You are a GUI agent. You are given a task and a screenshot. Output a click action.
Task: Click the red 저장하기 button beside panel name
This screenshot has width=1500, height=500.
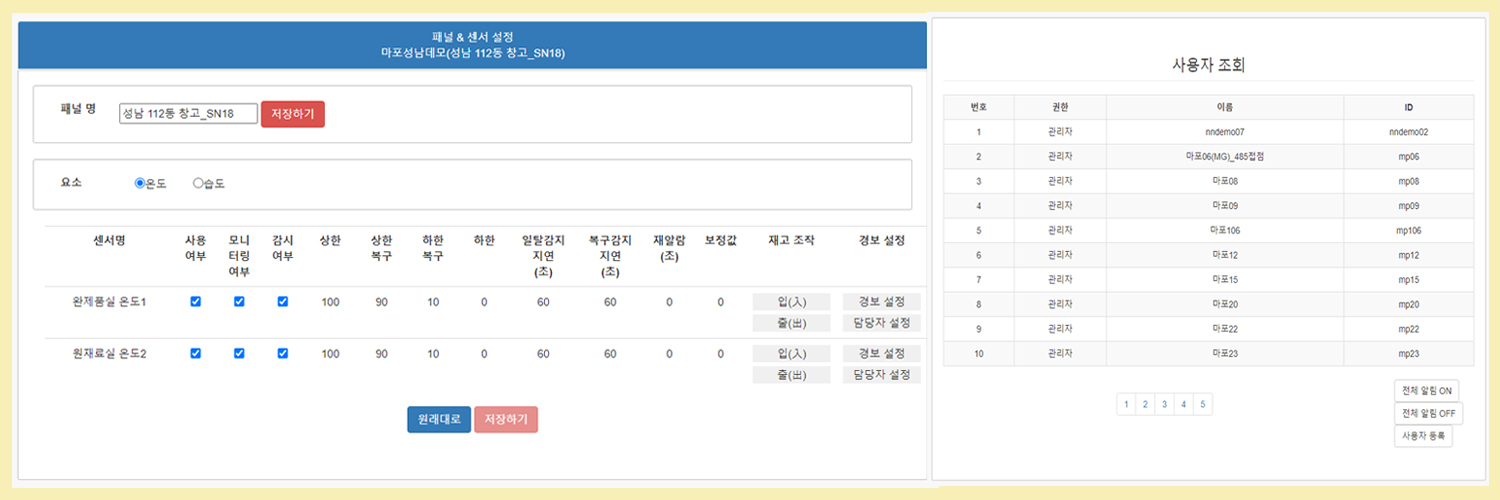pyautogui.click(x=293, y=114)
